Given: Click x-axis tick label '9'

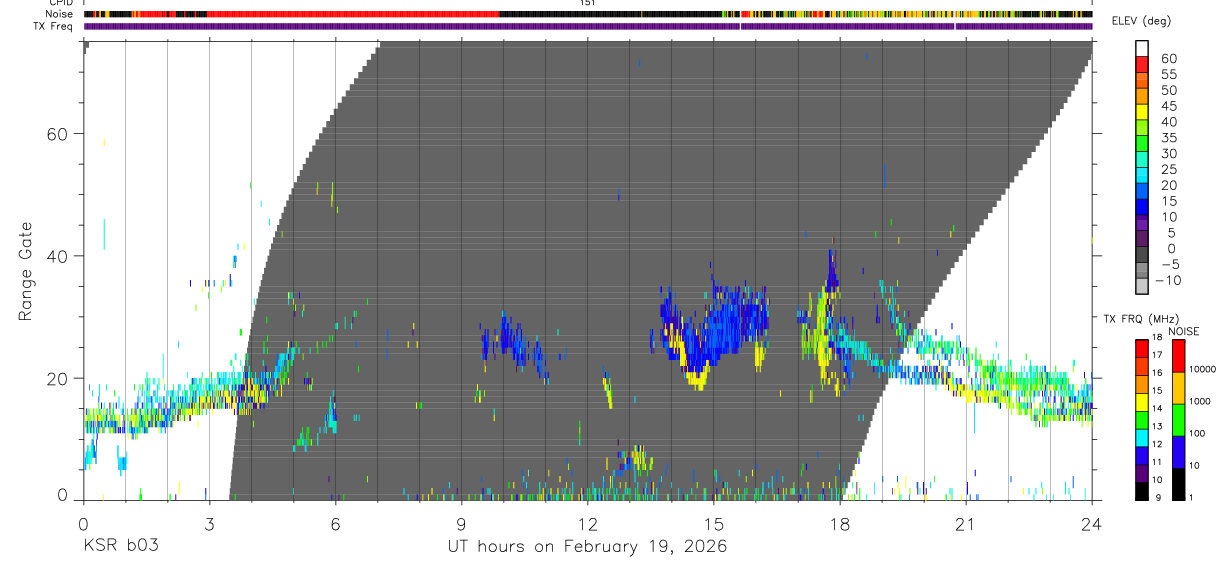Looking at the screenshot, I should tap(461, 523).
